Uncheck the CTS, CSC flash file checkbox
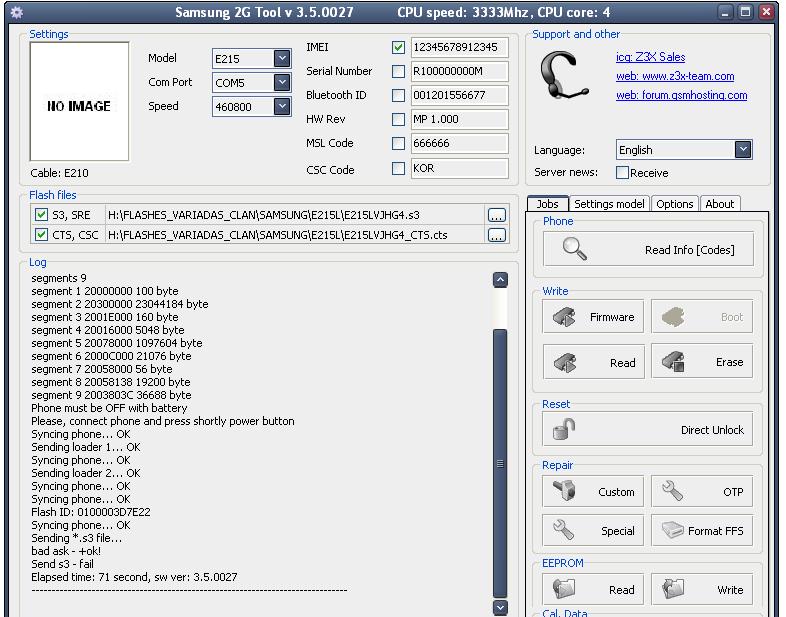Viewport: 786px width, 617px height. [41, 235]
